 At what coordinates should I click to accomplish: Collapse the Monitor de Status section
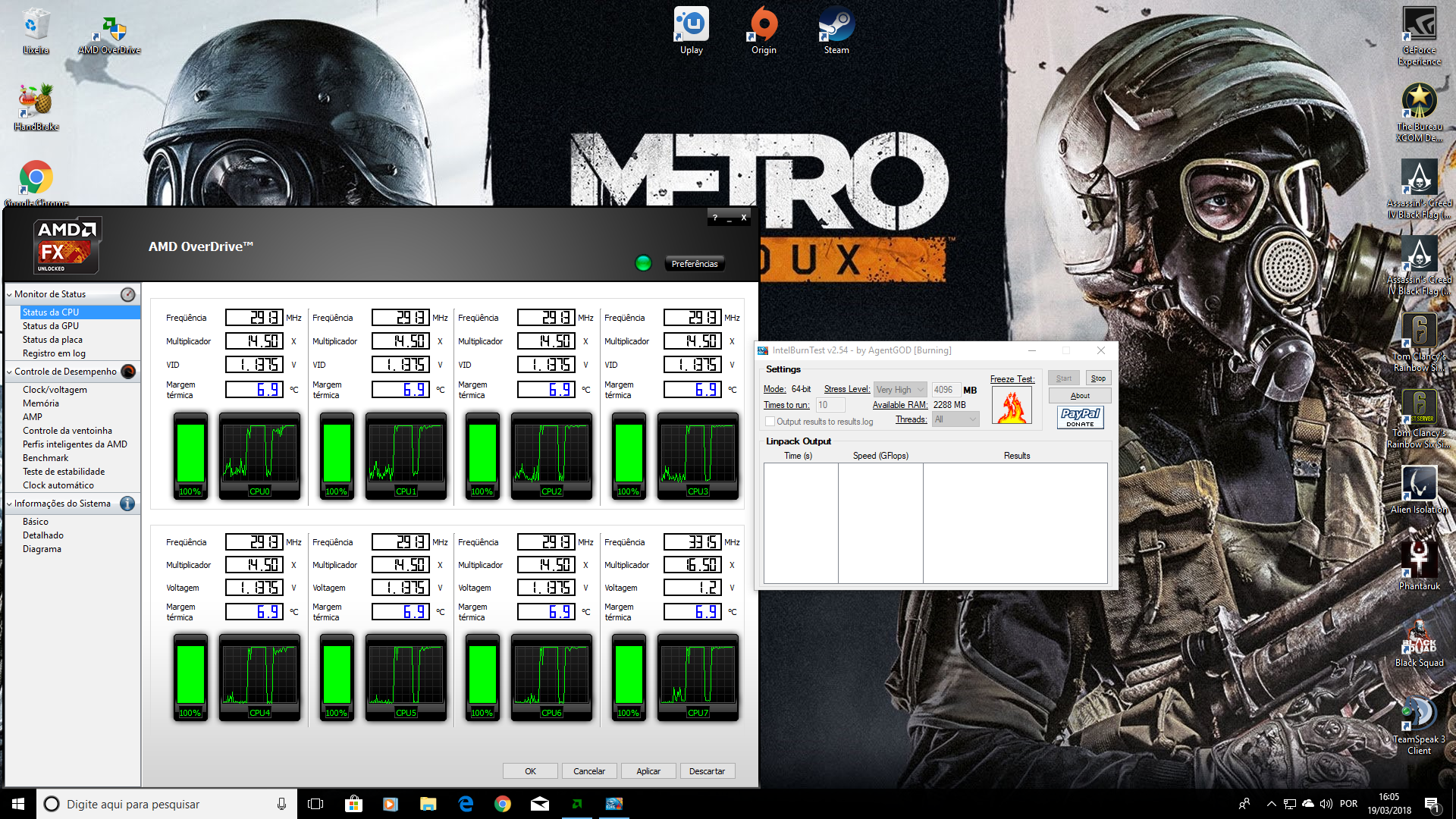[9, 294]
